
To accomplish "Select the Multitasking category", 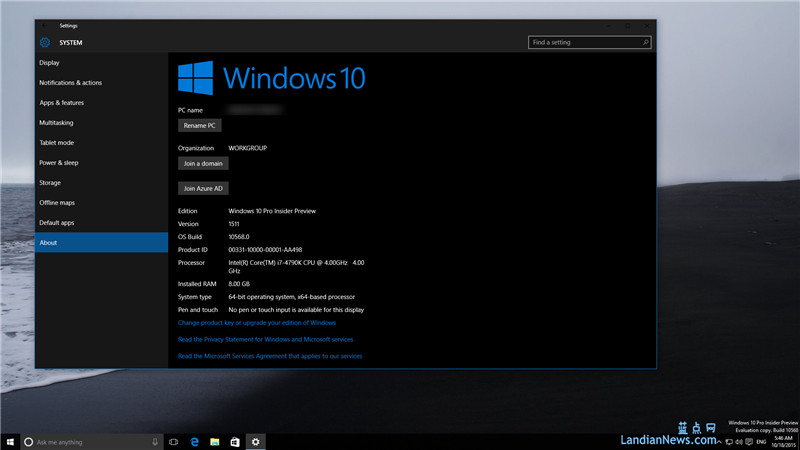I will 102,122.
